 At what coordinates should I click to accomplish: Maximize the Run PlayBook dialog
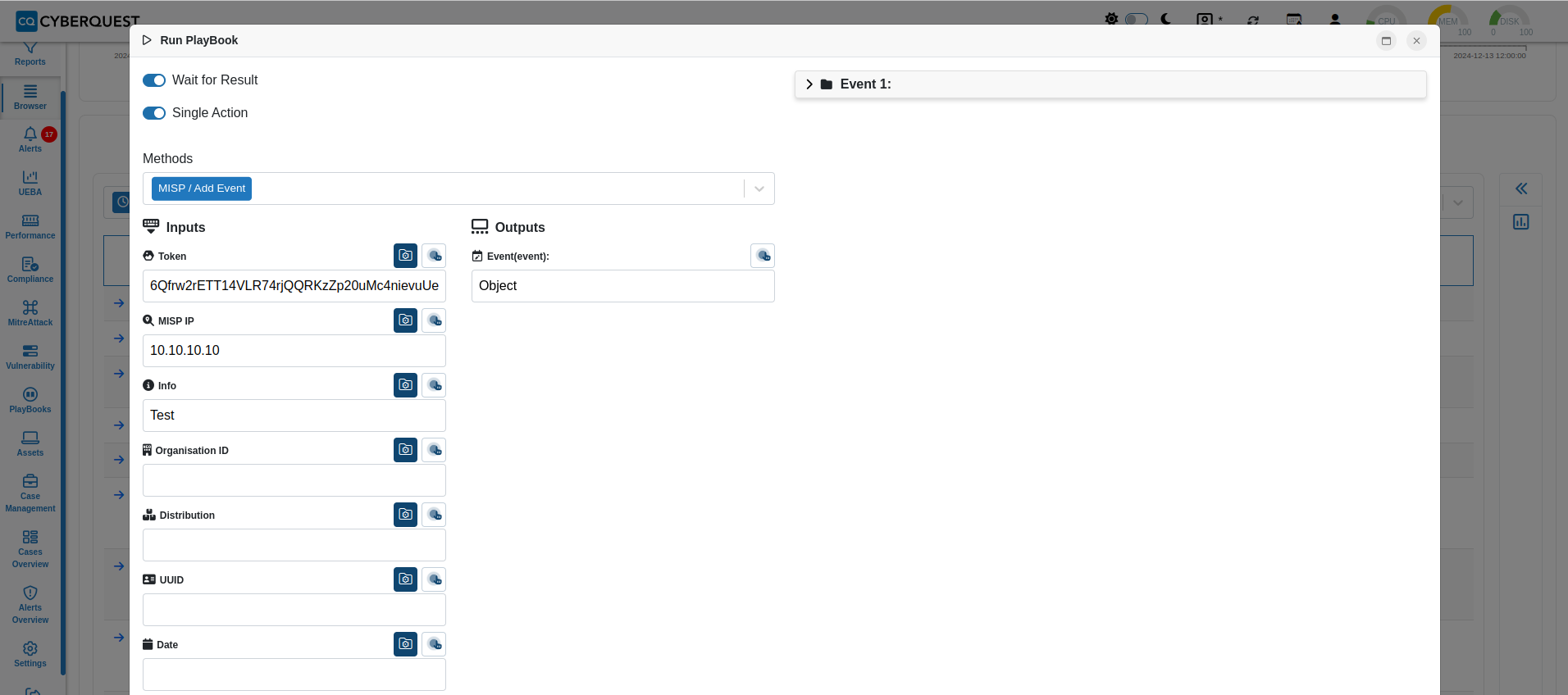(x=1386, y=41)
